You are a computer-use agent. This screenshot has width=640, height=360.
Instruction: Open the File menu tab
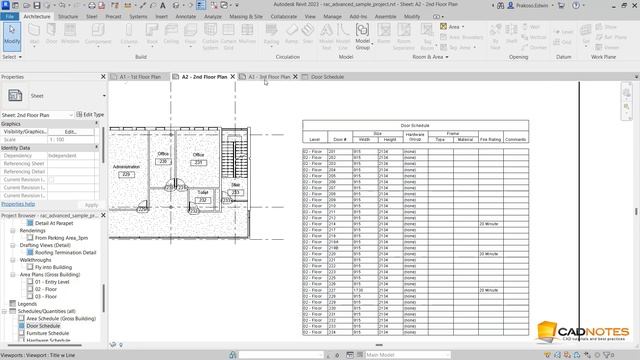point(10,16)
